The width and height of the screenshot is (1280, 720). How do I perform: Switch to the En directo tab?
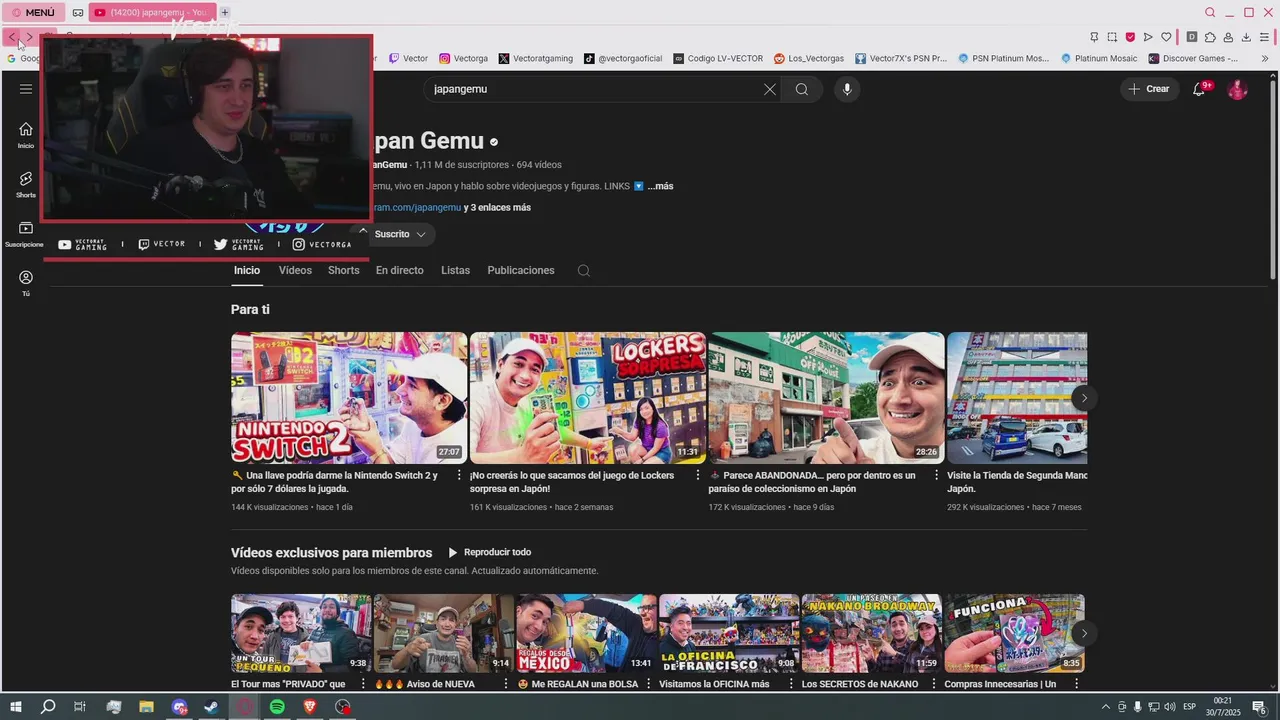point(400,270)
